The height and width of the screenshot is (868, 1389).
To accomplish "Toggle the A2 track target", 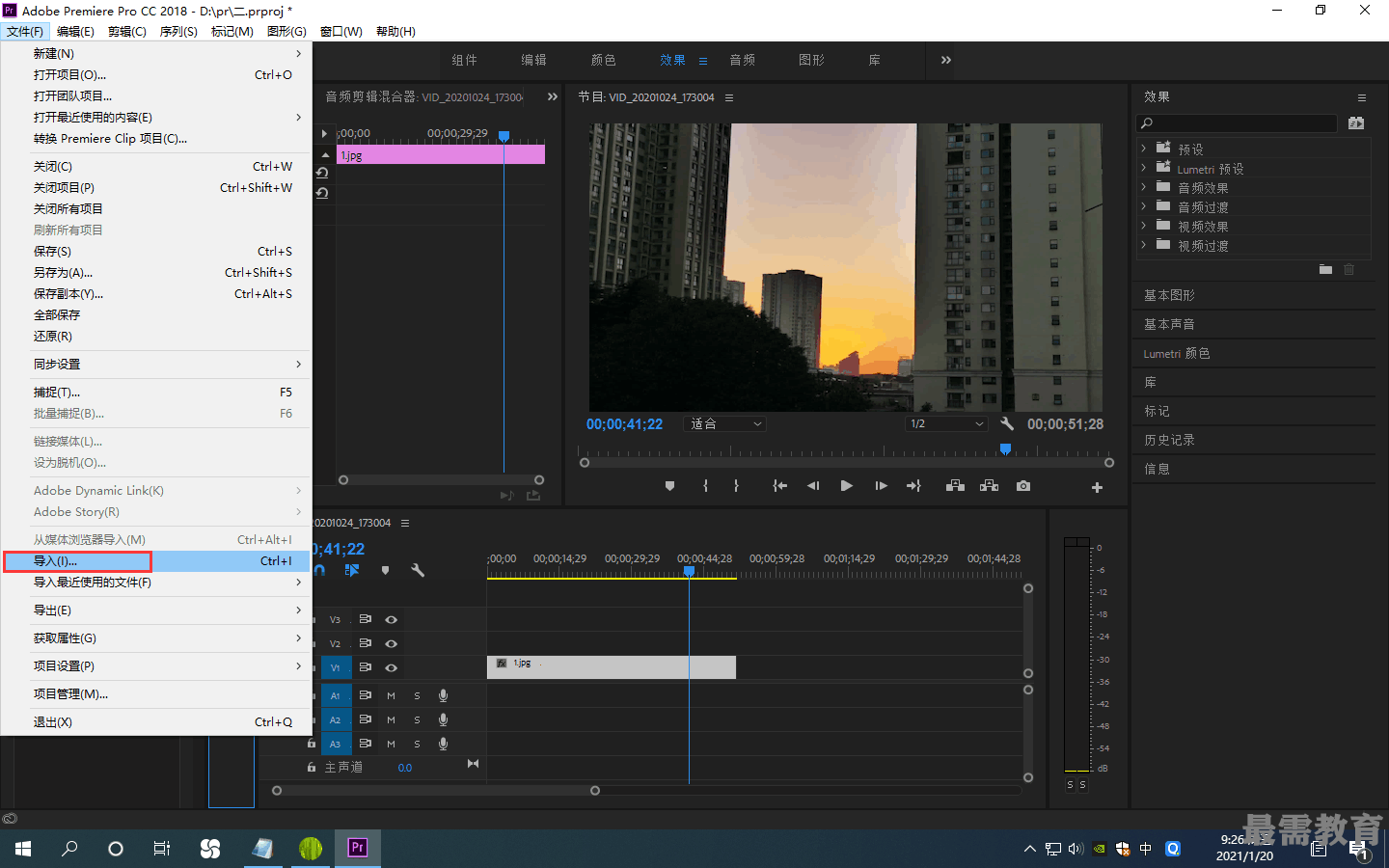I will pos(335,719).
